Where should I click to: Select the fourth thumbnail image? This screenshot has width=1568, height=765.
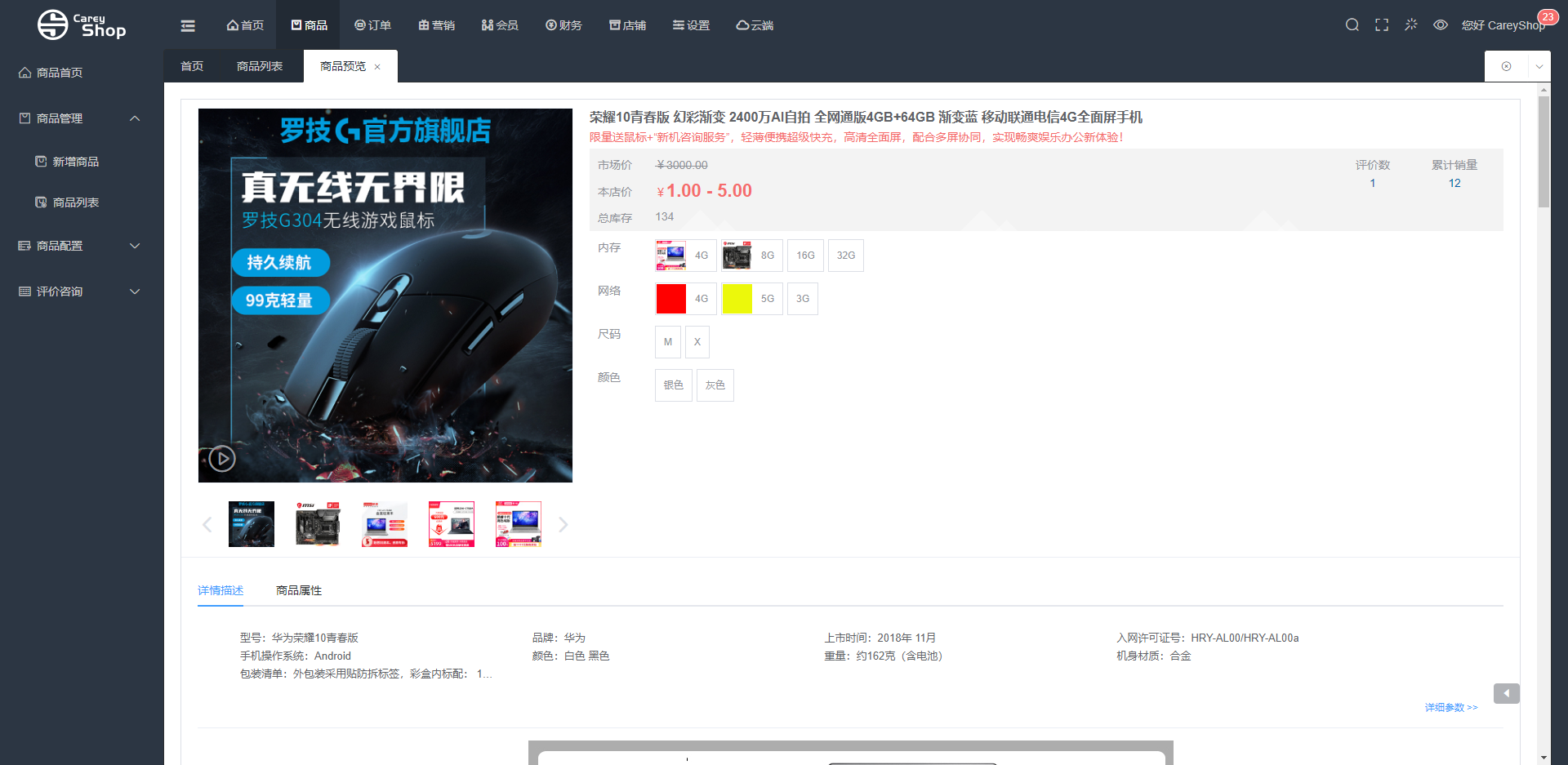tap(452, 524)
